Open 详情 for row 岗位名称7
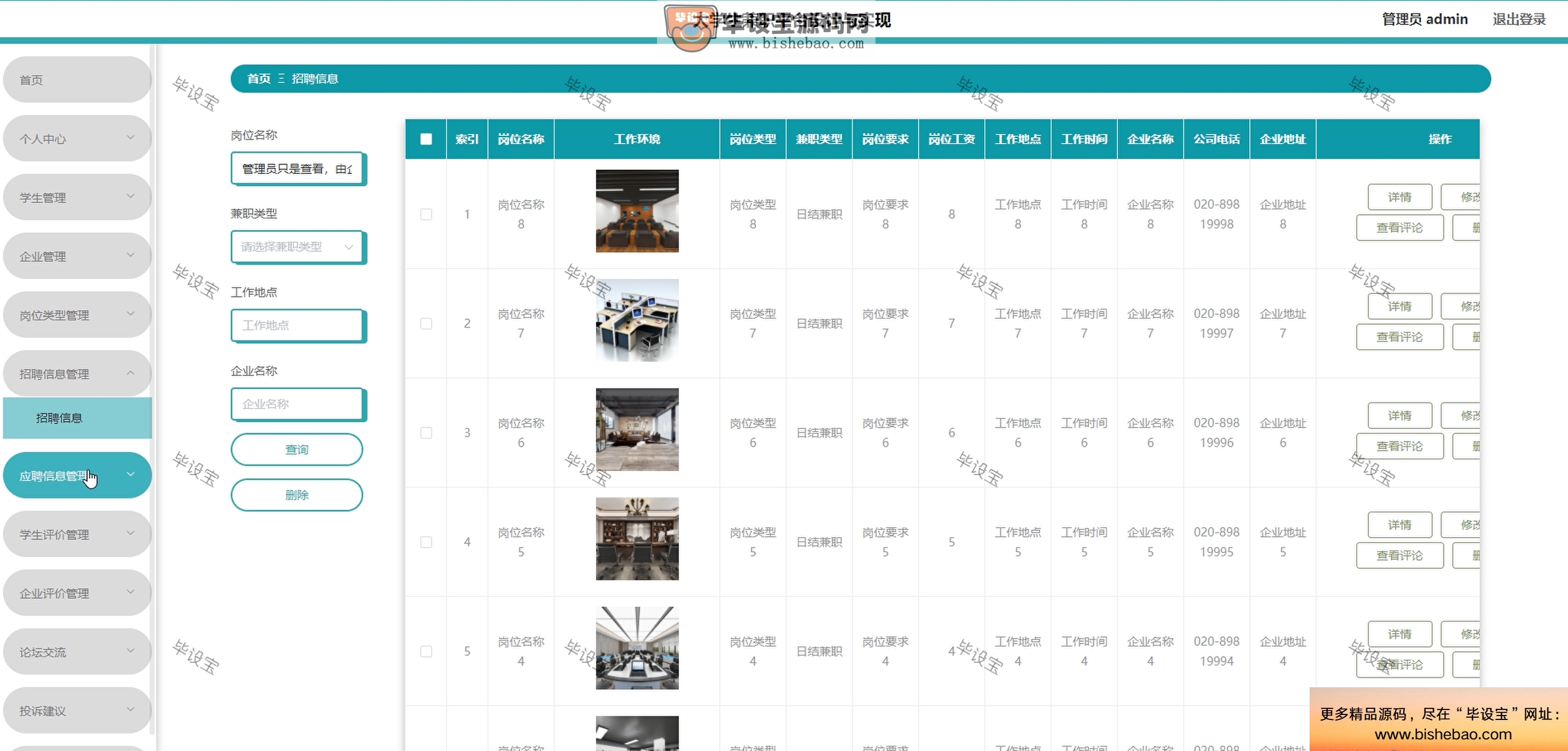 1399,306
